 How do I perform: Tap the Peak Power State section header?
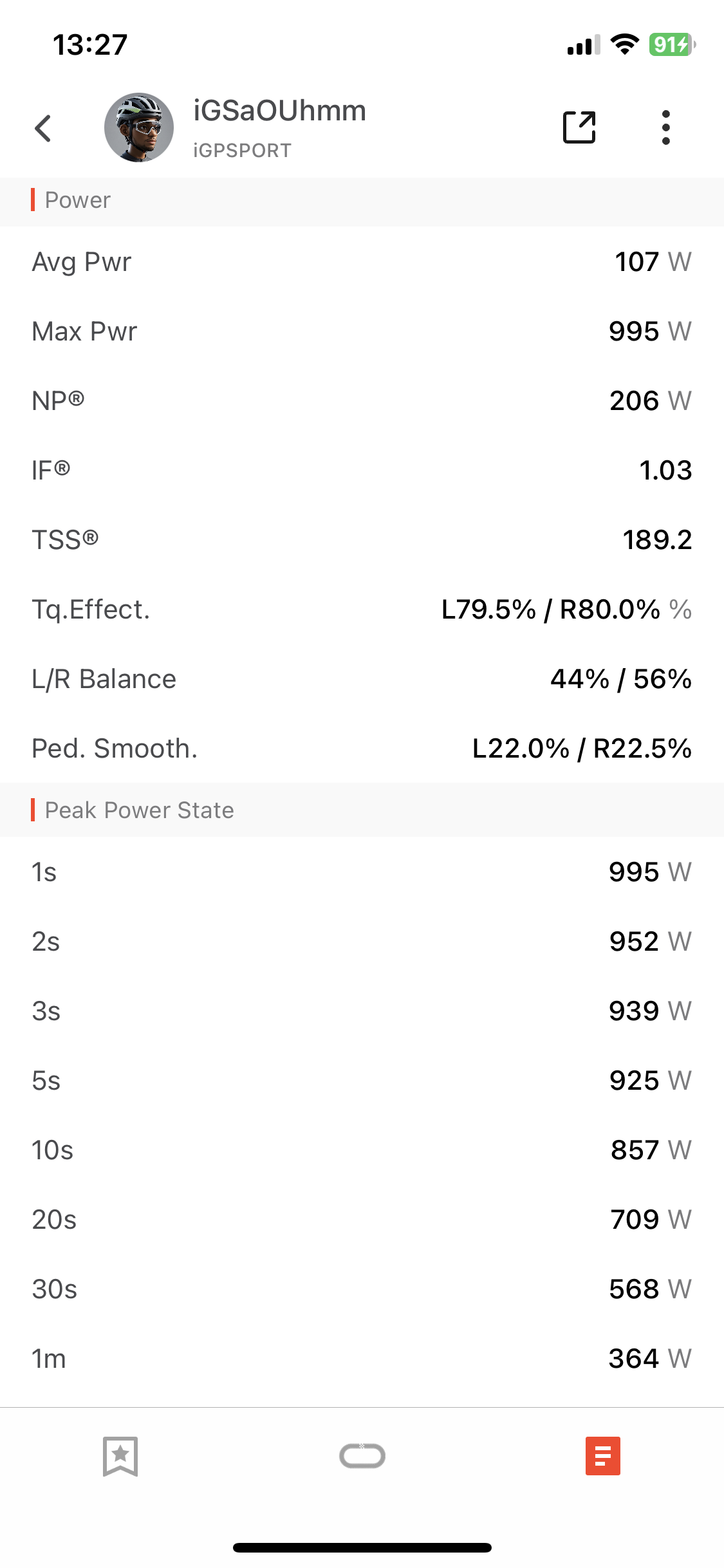pyautogui.click(x=362, y=810)
